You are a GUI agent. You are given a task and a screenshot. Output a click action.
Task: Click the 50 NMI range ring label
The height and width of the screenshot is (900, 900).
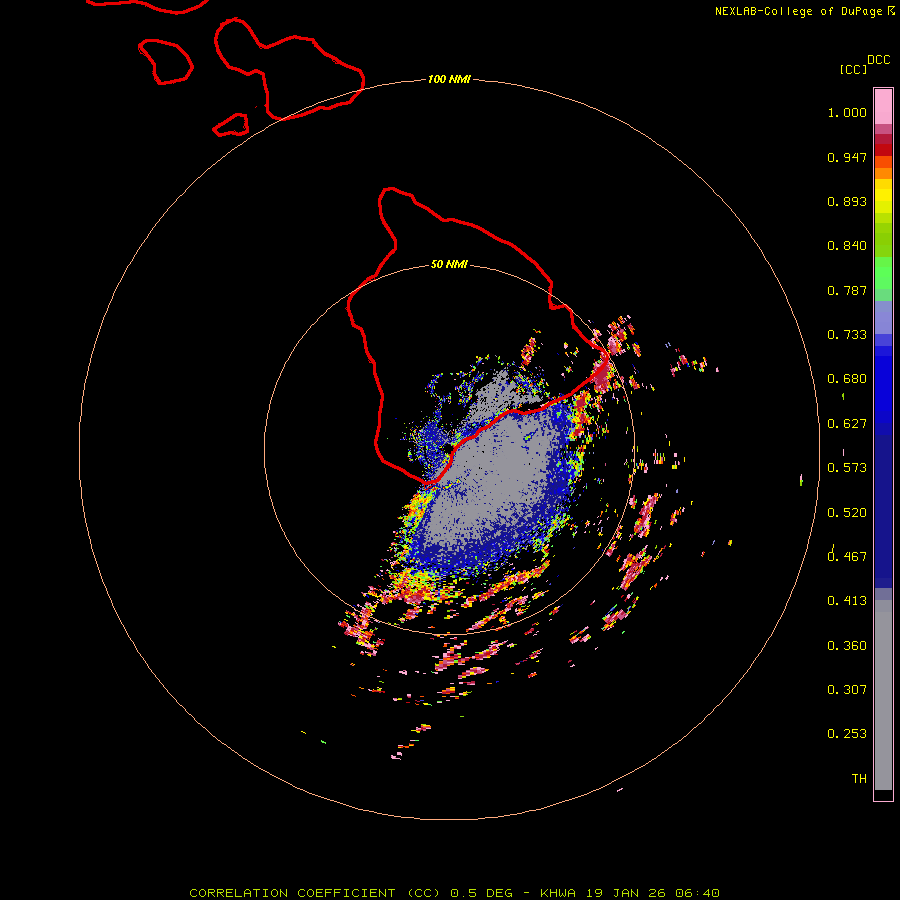pyautogui.click(x=449, y=264)
